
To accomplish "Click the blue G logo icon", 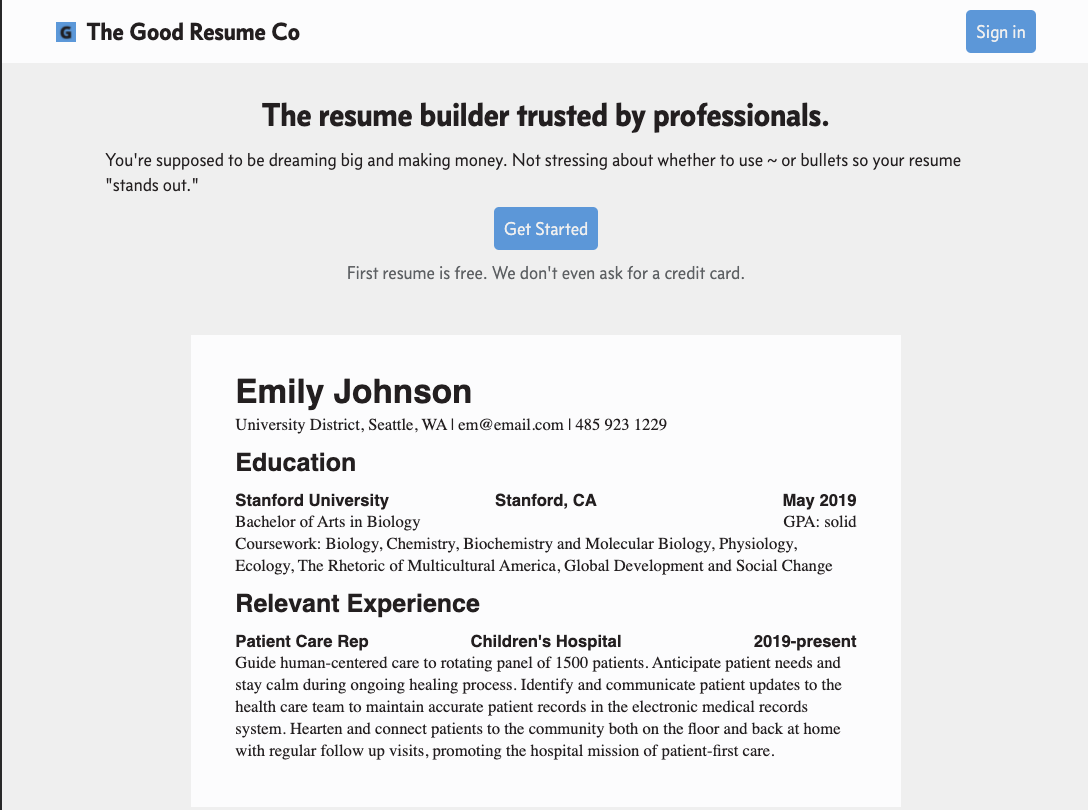I will pyautogui.click(x=66, y=32).
